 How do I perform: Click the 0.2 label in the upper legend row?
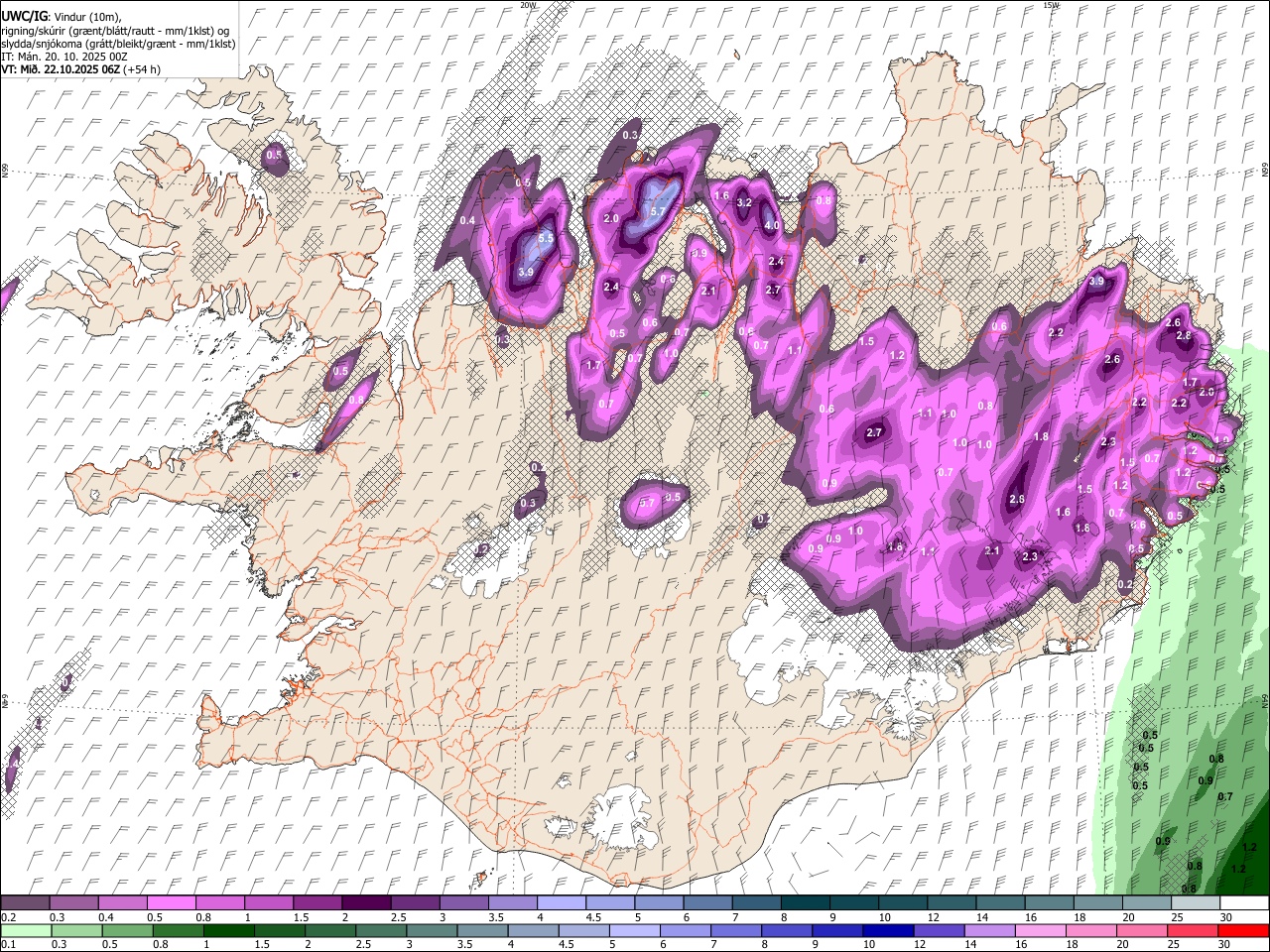tap(9, 917)
